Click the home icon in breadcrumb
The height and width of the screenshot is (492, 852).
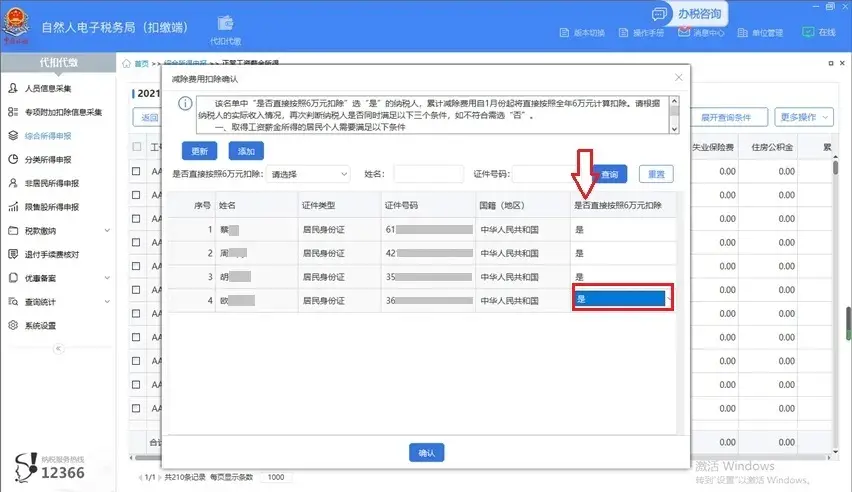click(x=126, y=64)
